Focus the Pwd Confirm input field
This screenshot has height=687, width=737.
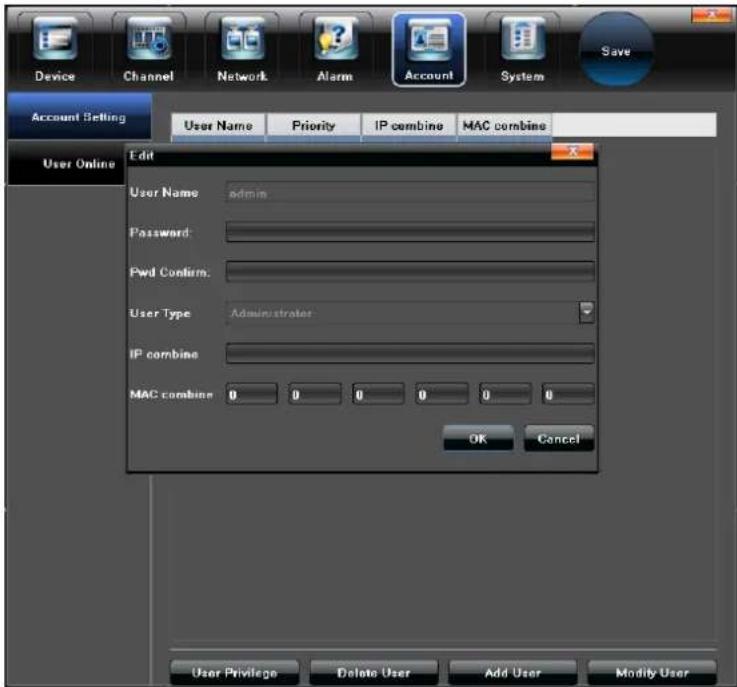[x=410, y=272]
